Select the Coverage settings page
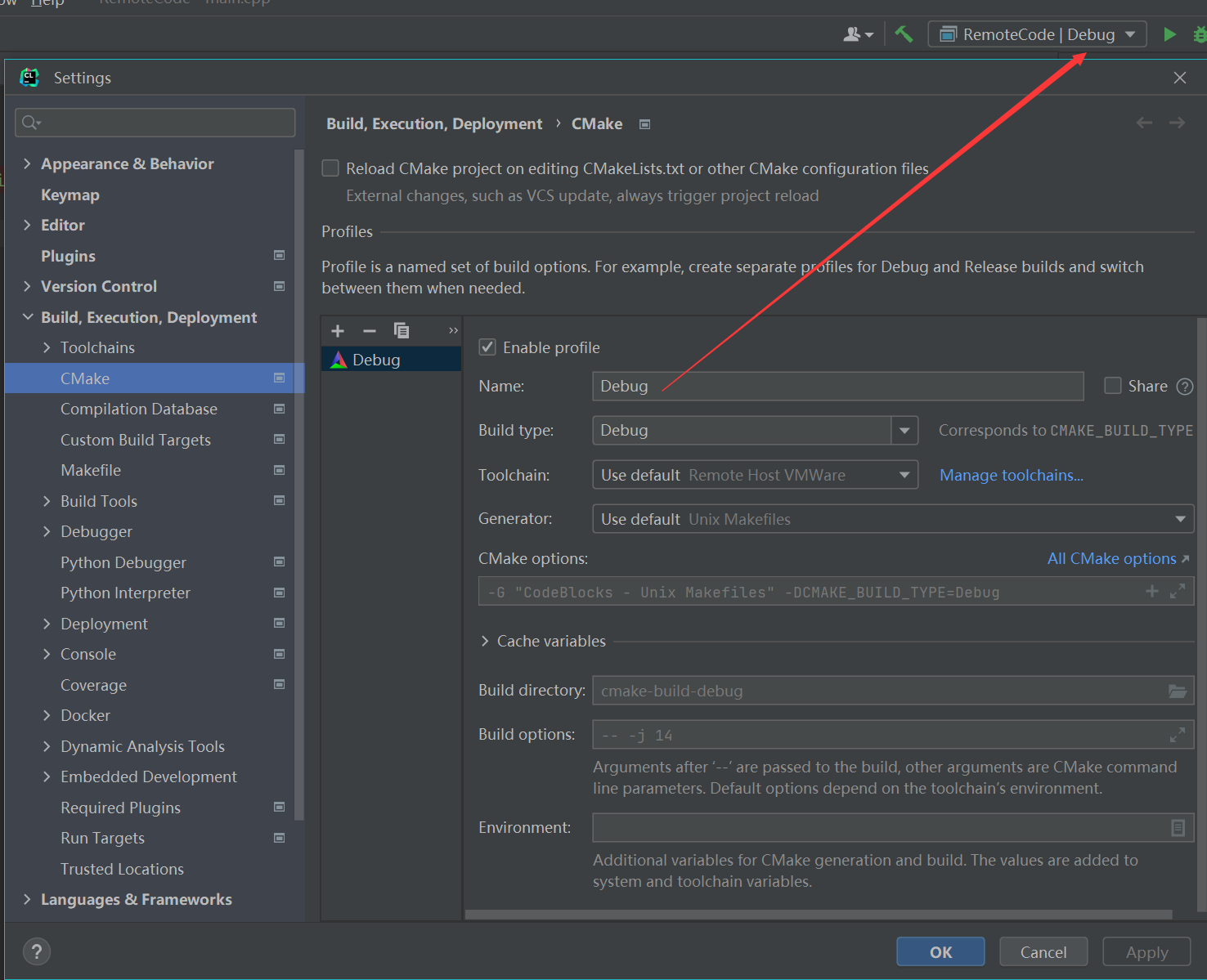This screenshot has width=1207, height=980. [x=94, y=685]
